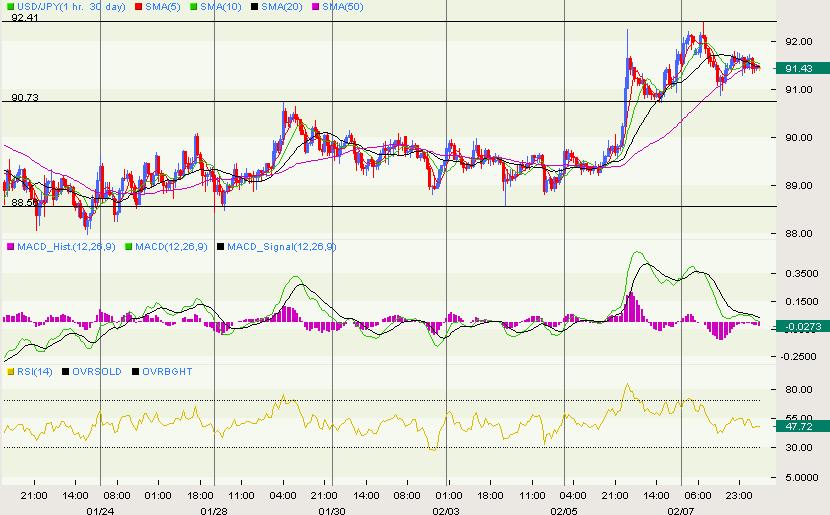The height and width of the screenshot is (515, 830).
Task: Select the RSI(14) legend label
Action: pos(35,372)
